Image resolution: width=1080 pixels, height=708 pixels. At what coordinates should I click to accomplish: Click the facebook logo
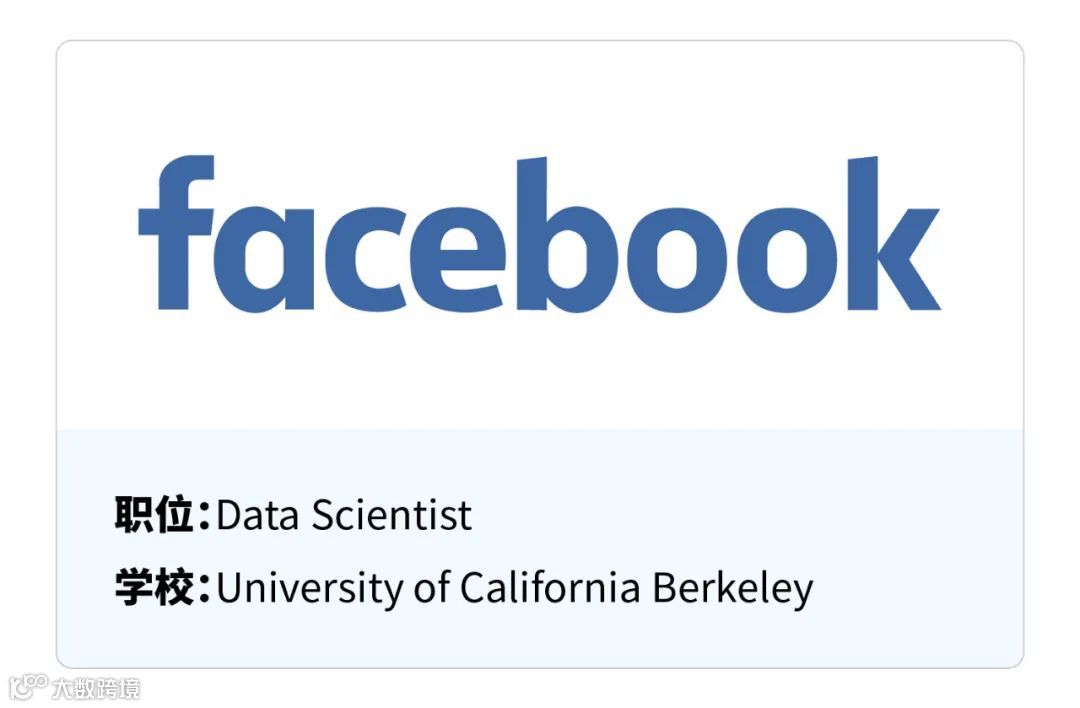(x=539, y=235)
